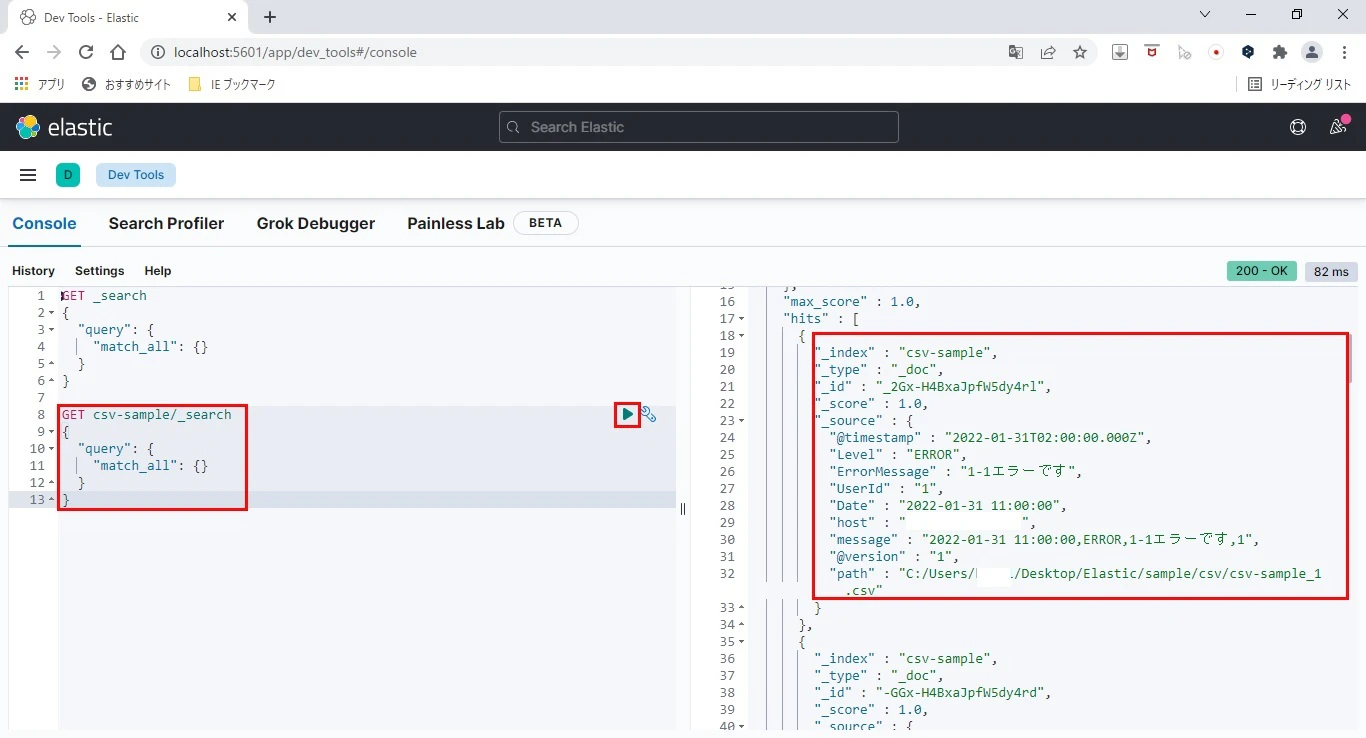Open the browser tab search chevron
This screenshot has height=738, width=1366.
(1205, 15)
